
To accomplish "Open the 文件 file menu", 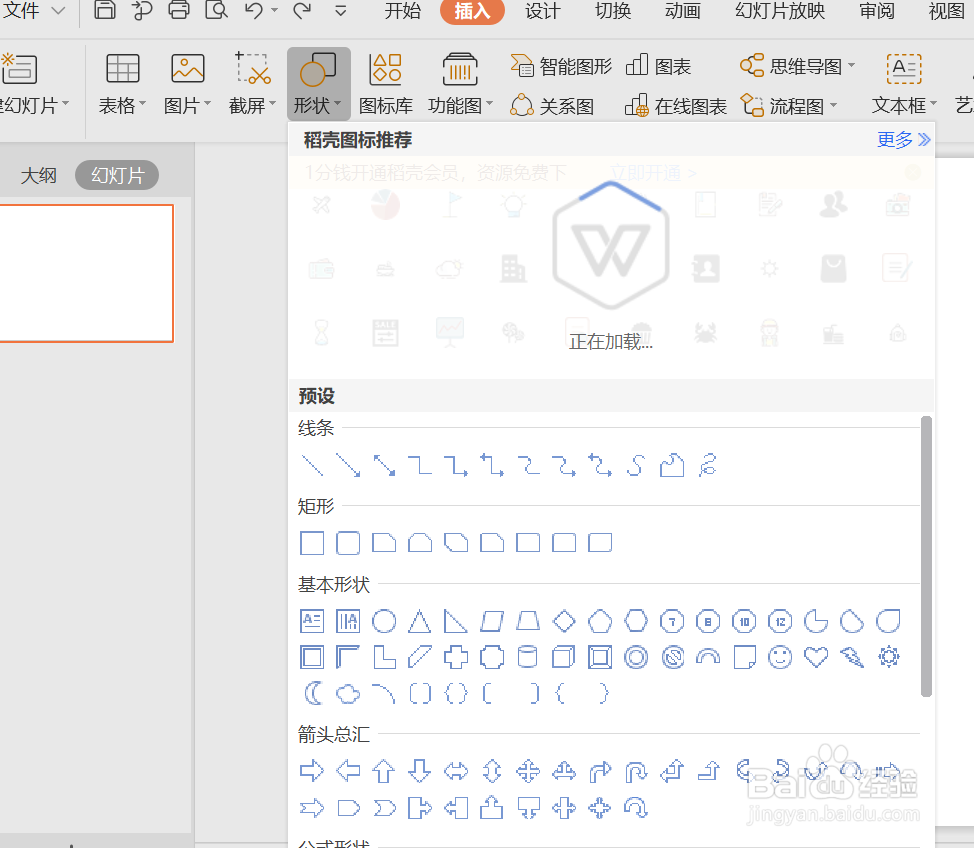I will 21,11.
